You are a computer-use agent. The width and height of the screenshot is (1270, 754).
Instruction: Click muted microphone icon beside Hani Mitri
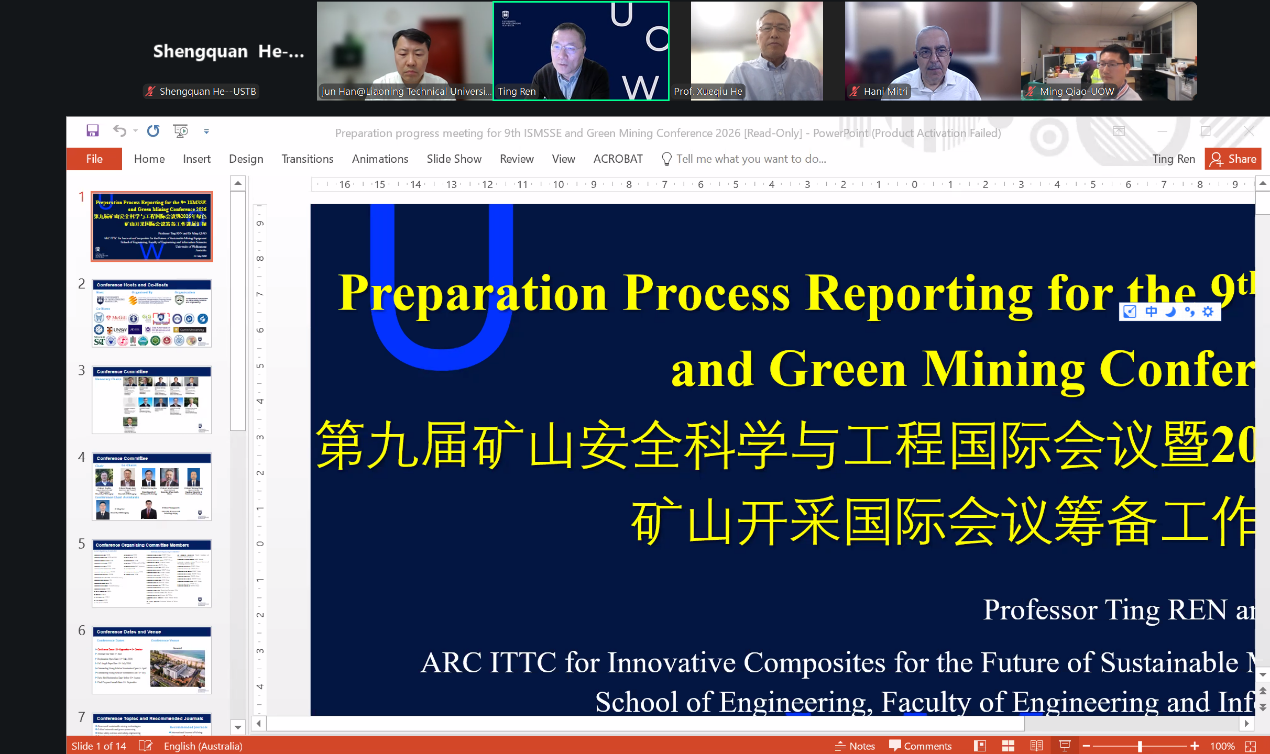[x=855, y=91]
